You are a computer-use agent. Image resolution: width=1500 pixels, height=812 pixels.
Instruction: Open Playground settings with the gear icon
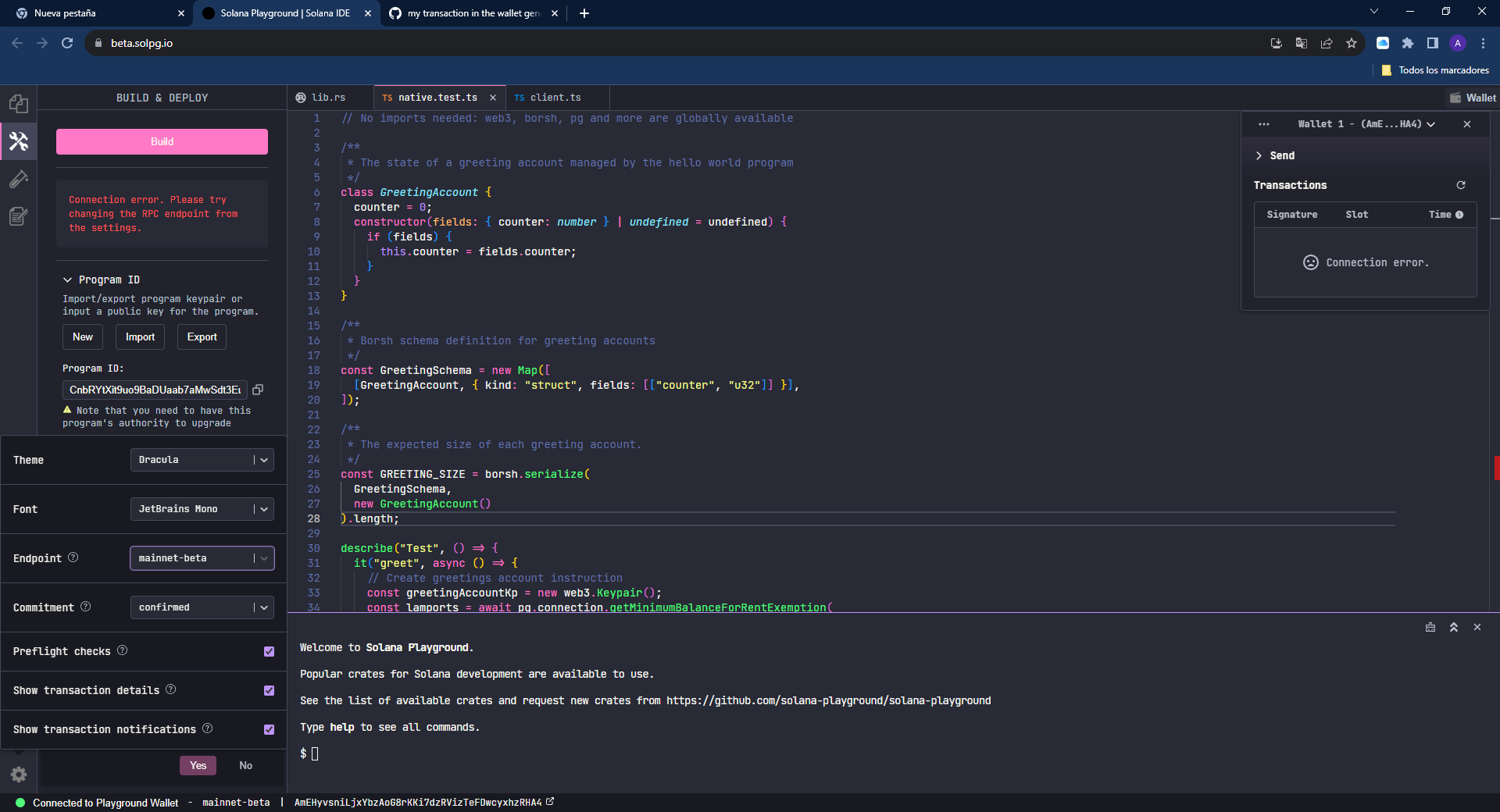(19, 774)
